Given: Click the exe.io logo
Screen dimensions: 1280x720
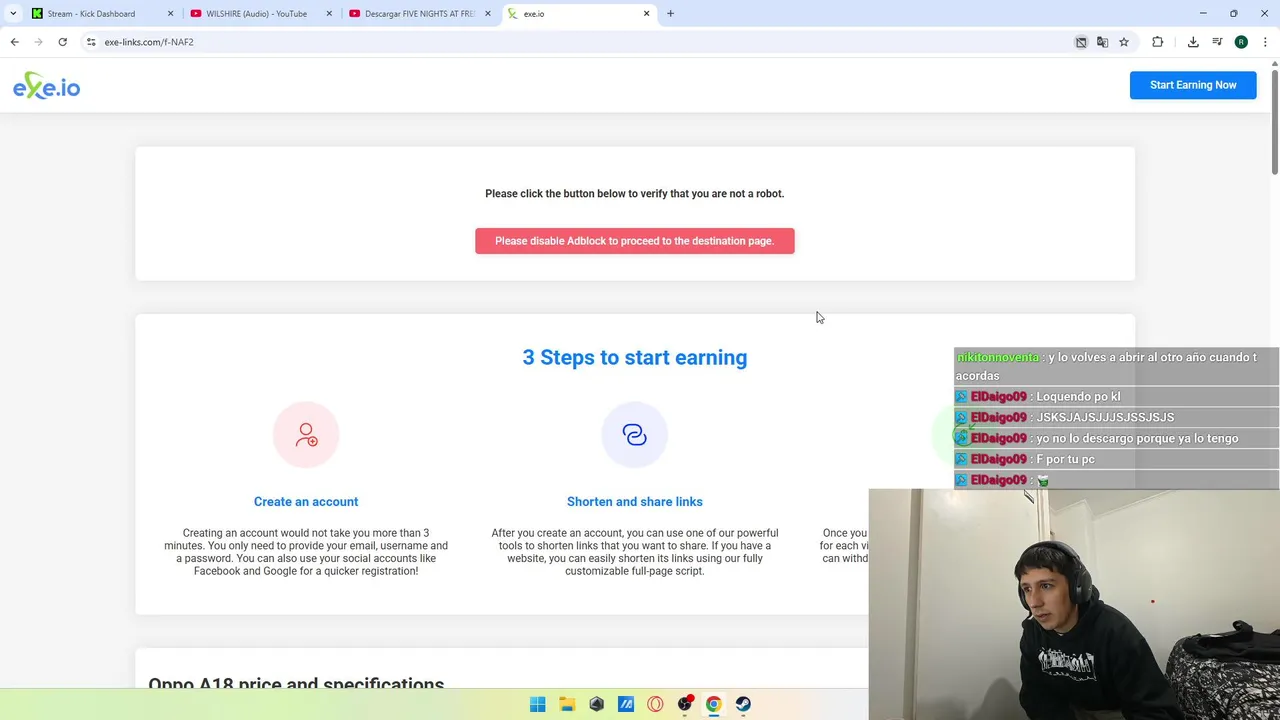Looking at the screenshot, I should click(x=46, y=86).
